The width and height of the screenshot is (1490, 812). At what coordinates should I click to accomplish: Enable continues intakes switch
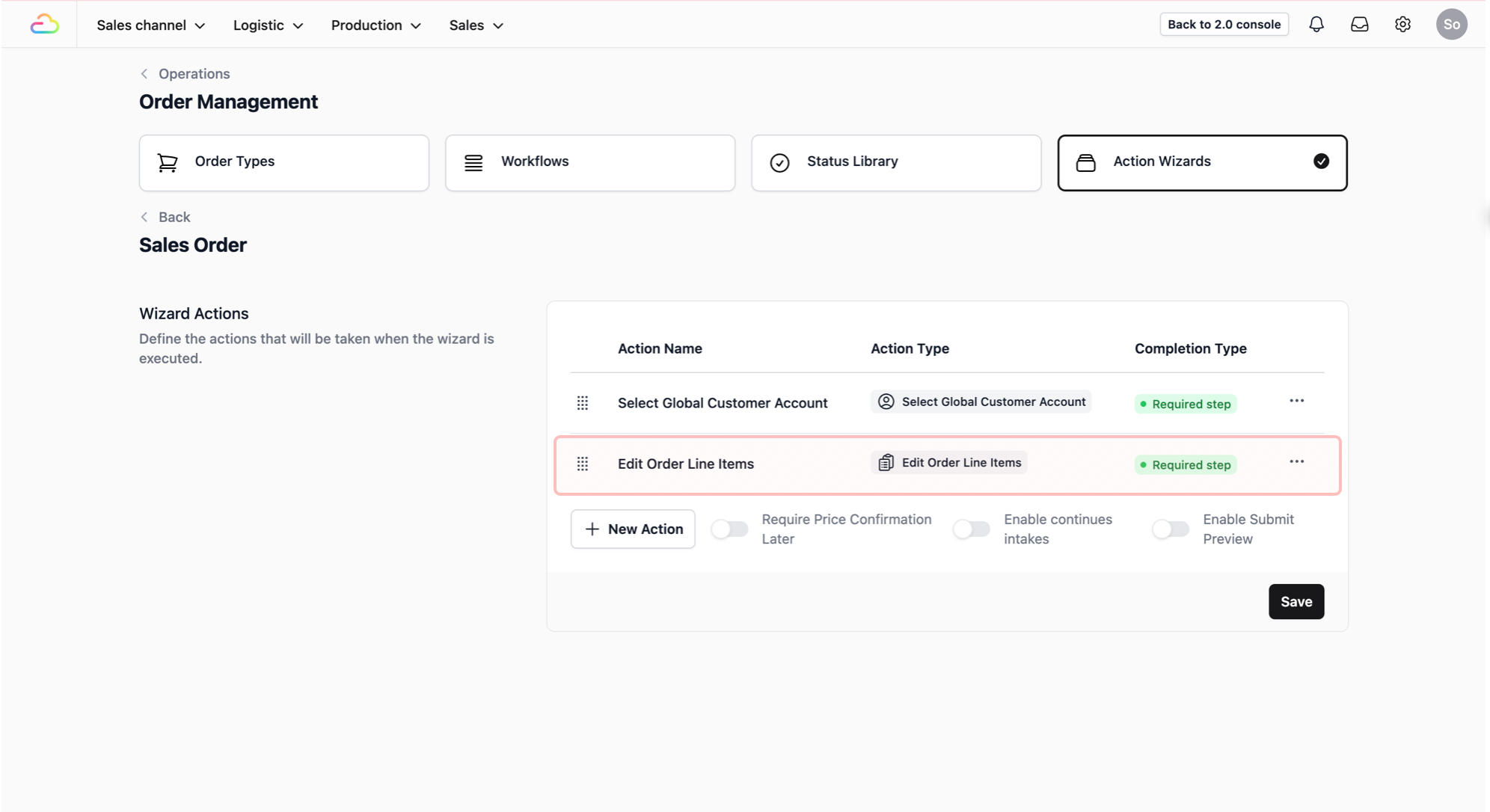coord(971,529)
